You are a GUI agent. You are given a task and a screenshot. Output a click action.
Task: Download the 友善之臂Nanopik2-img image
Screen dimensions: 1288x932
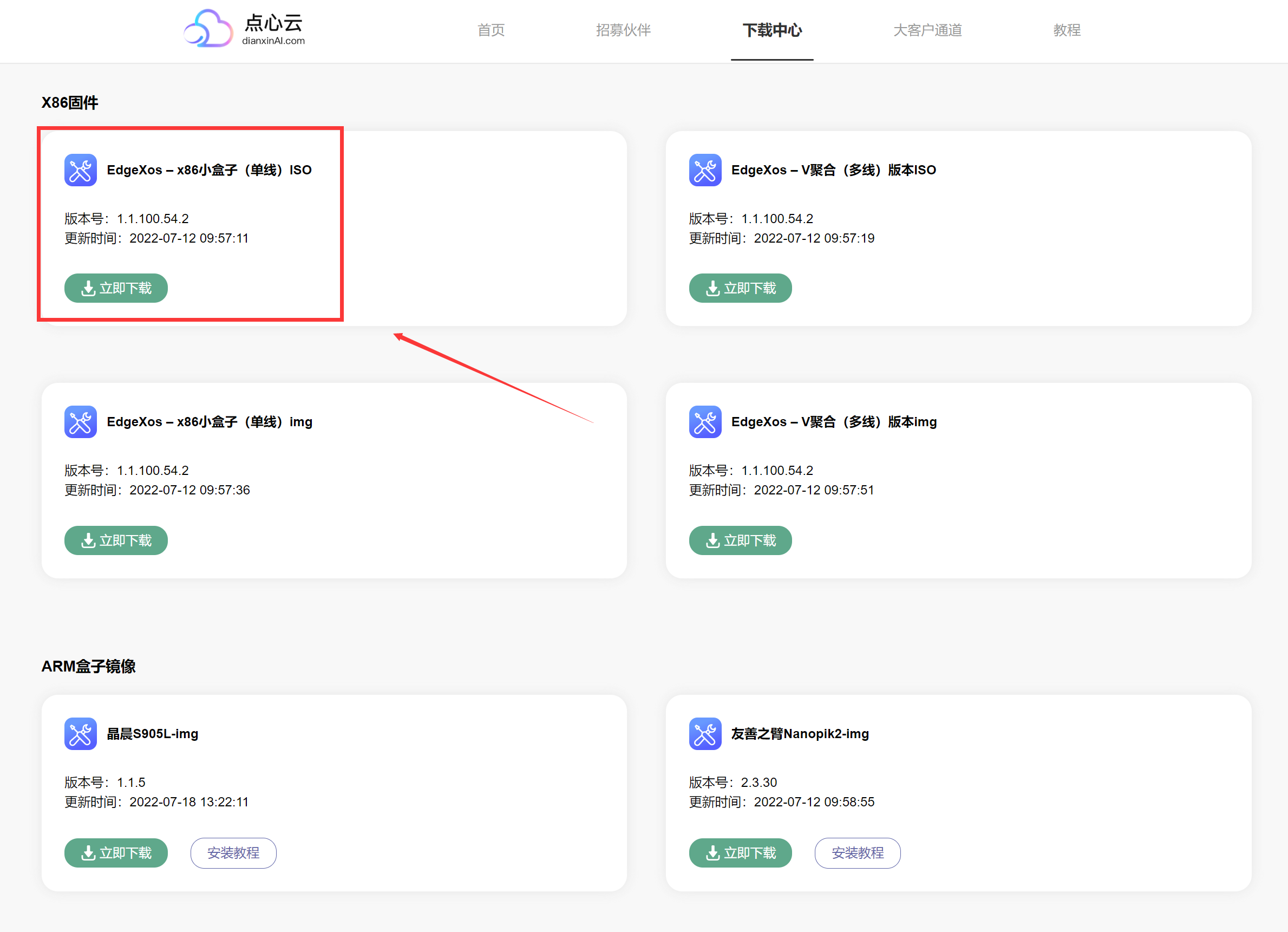(740, 853)
